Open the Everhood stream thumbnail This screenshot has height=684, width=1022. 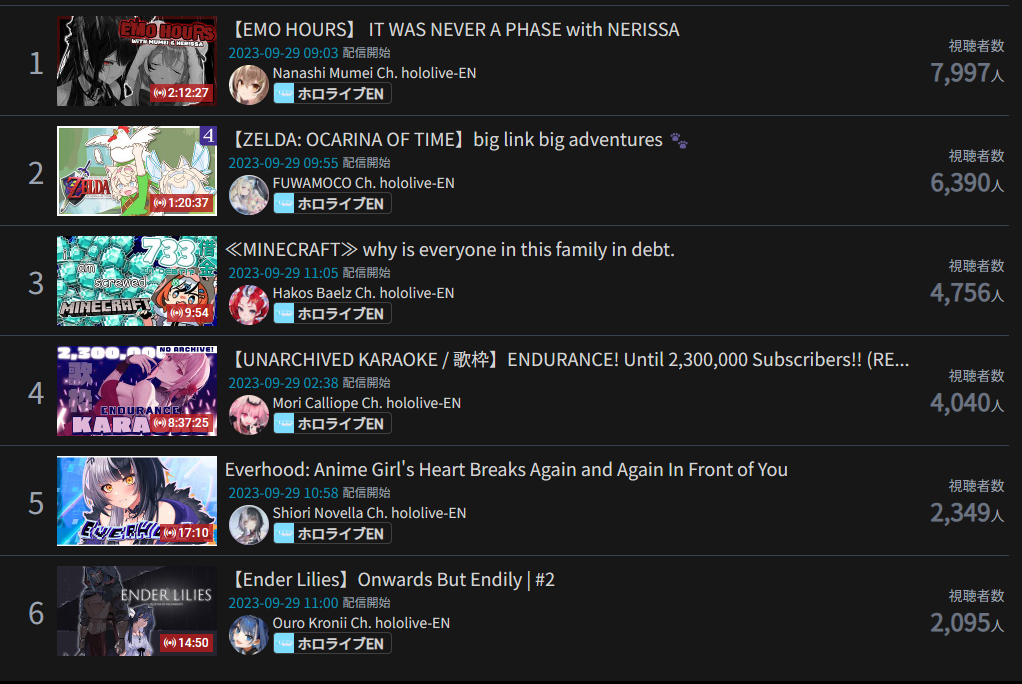[x=137, y=501]
